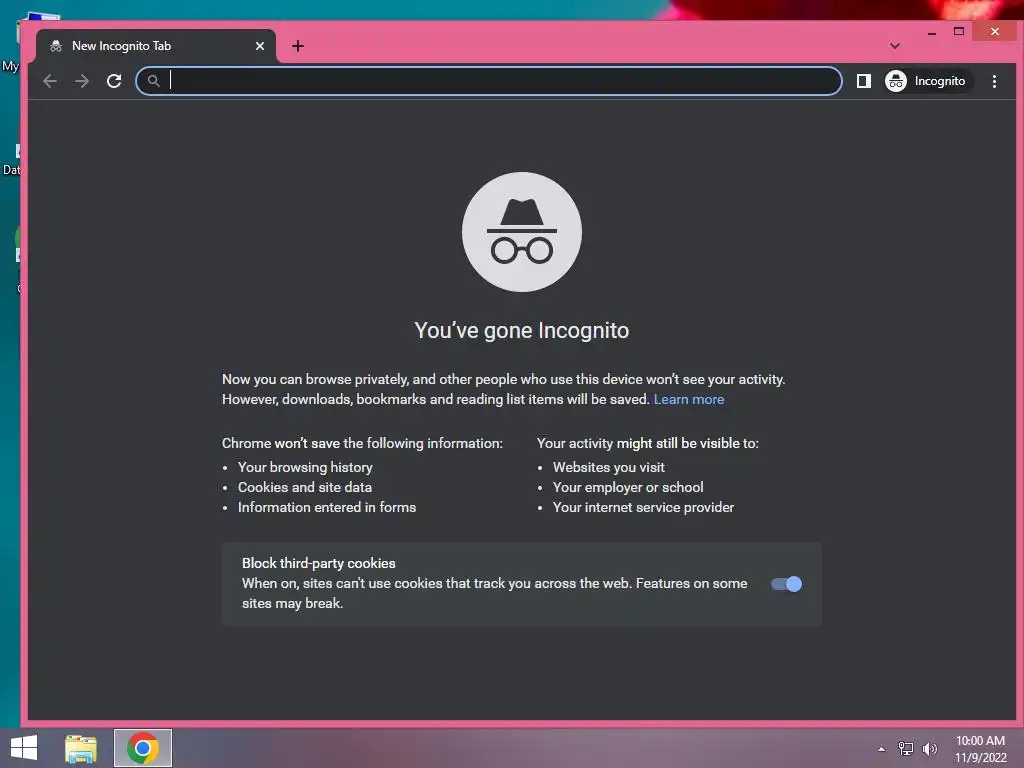Screen dimensions: 1024x768
Task: Click 'Your employer or school' item
Action: [x=628, y=487]
